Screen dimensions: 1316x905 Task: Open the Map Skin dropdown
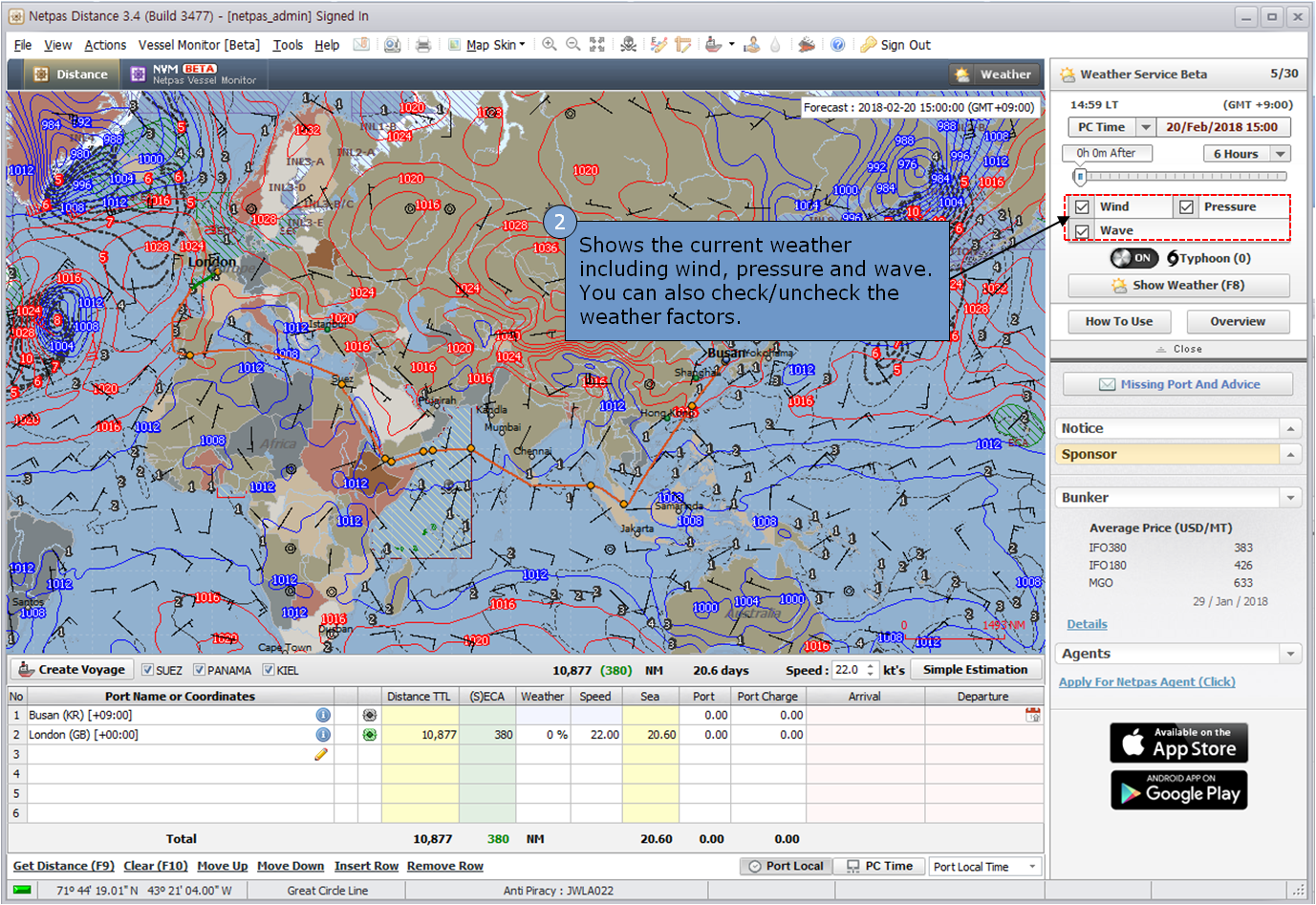pos(522,45)
